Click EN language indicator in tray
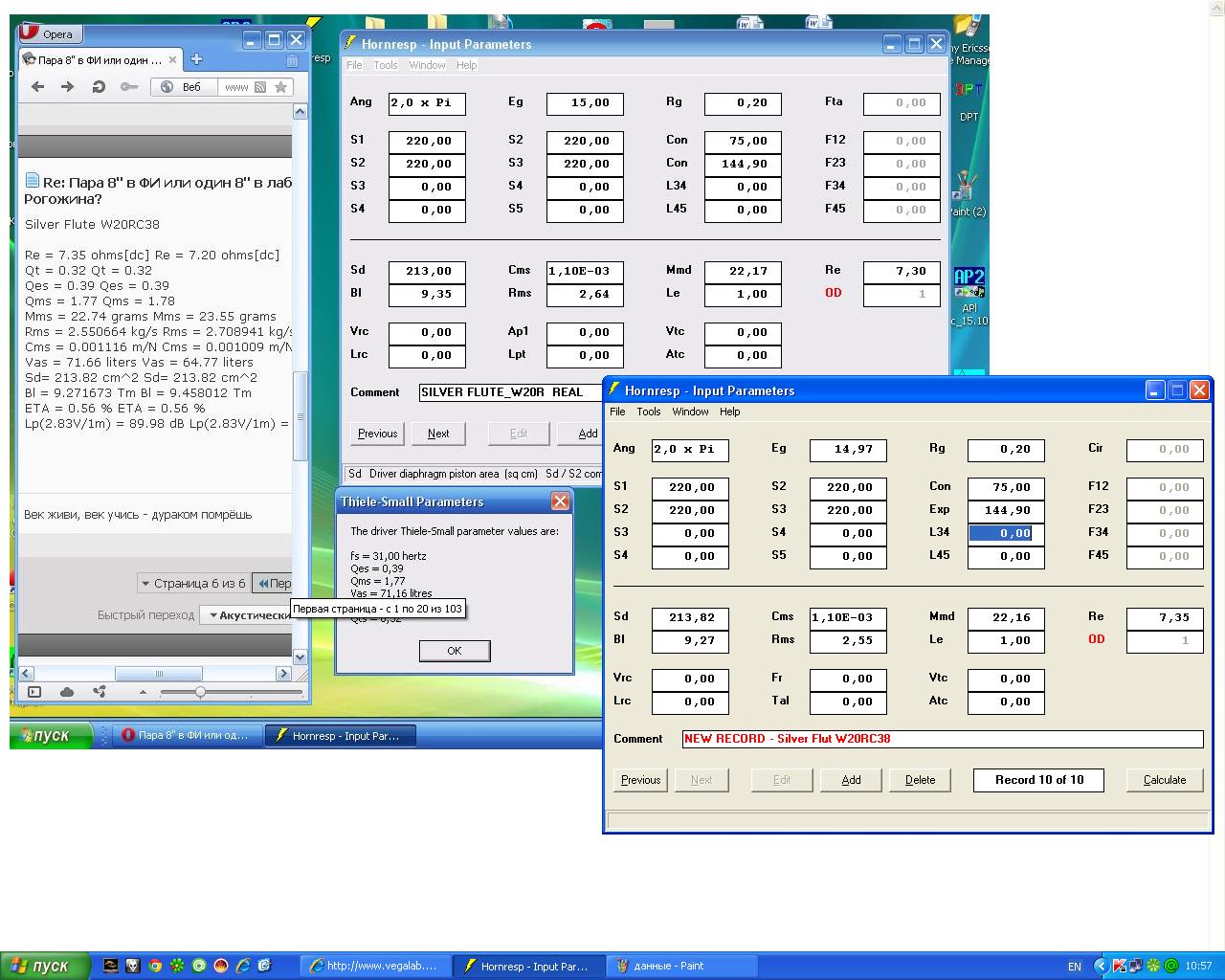Image resolution: width=1225 pixels, height=980 pixels. coord(1075,967)
